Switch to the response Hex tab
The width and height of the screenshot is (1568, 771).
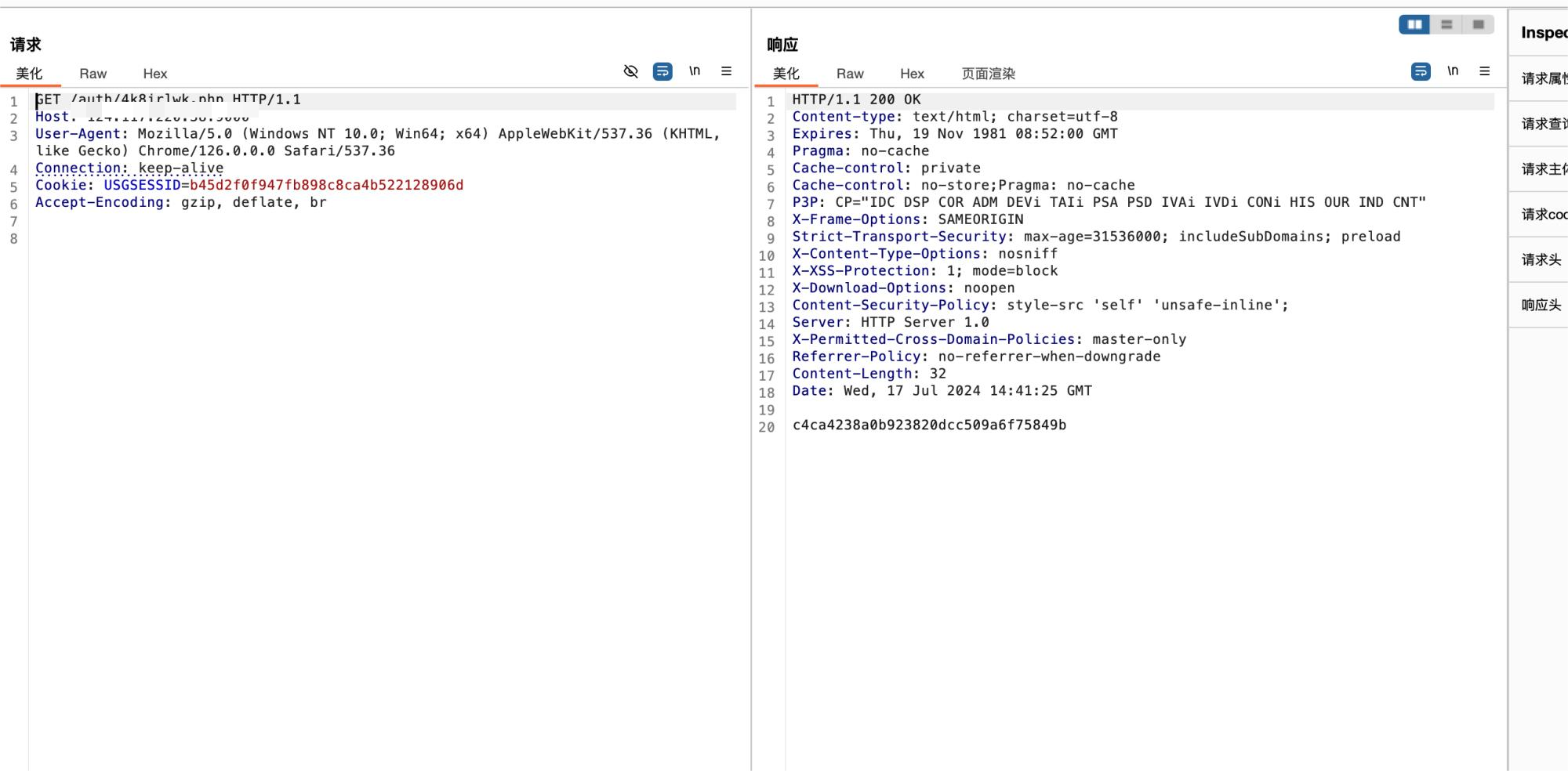(x=912, y=74)
